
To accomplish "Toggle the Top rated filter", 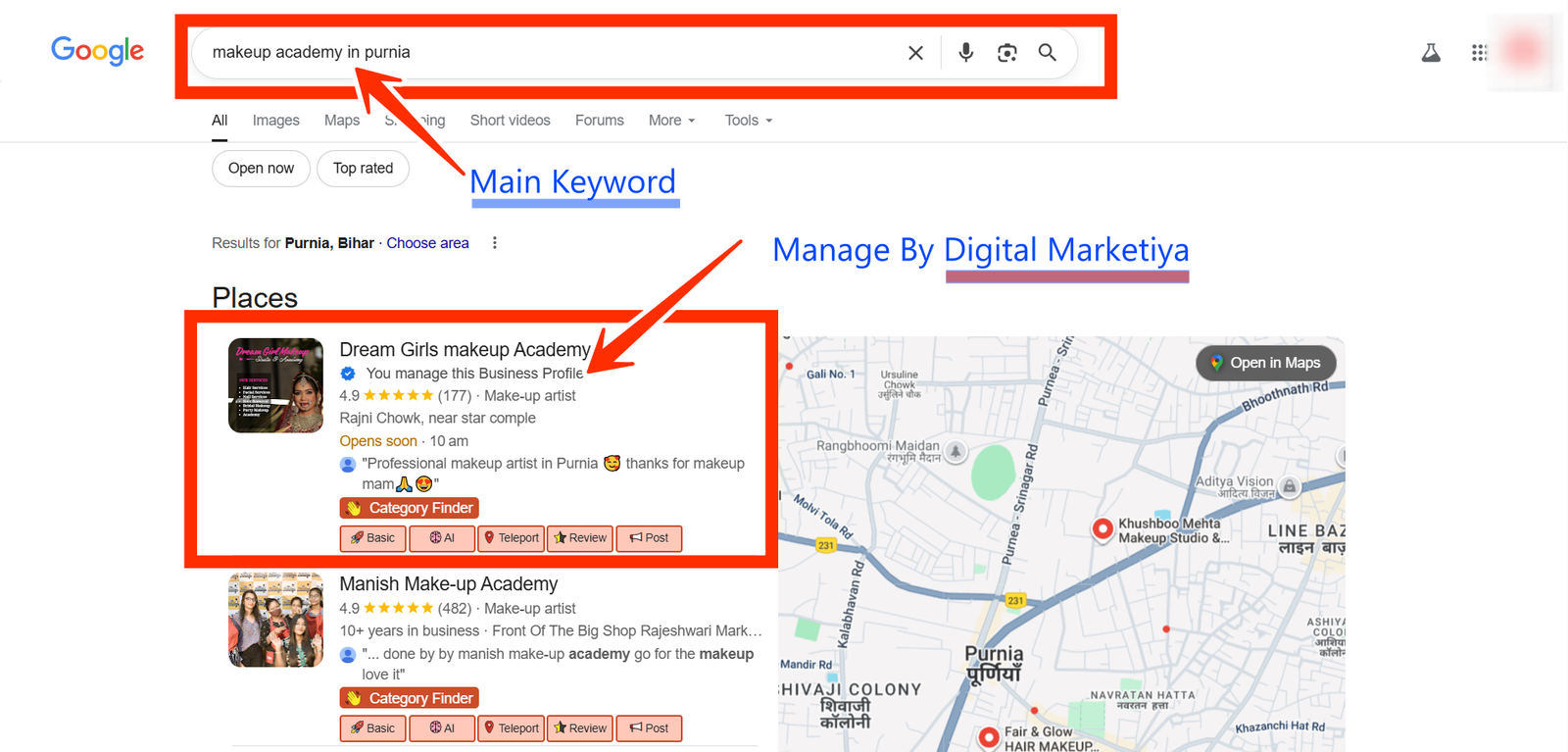I will [x=363, y=169].
